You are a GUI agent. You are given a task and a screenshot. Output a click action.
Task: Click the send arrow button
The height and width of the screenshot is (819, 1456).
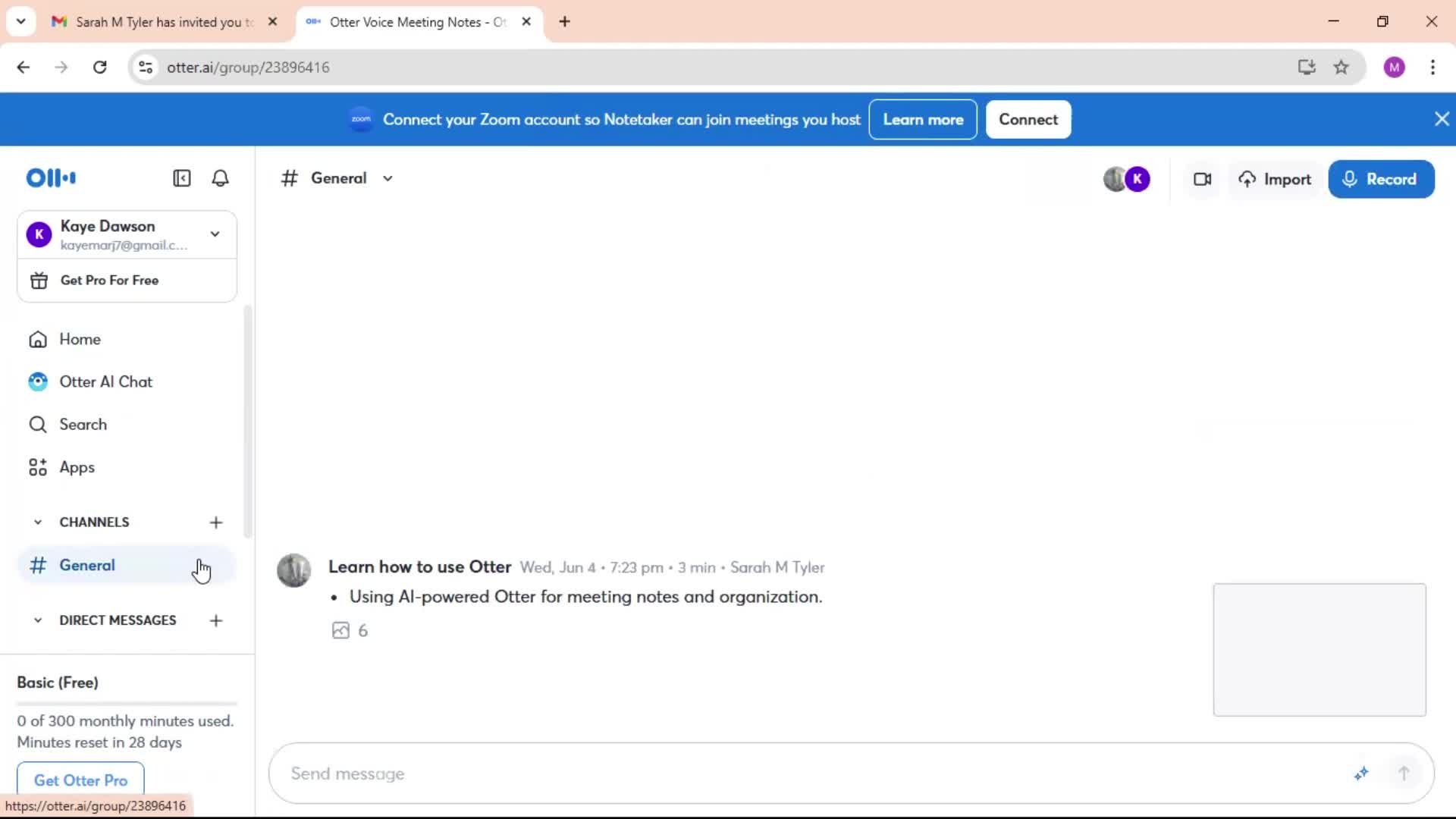(1404, 773)
